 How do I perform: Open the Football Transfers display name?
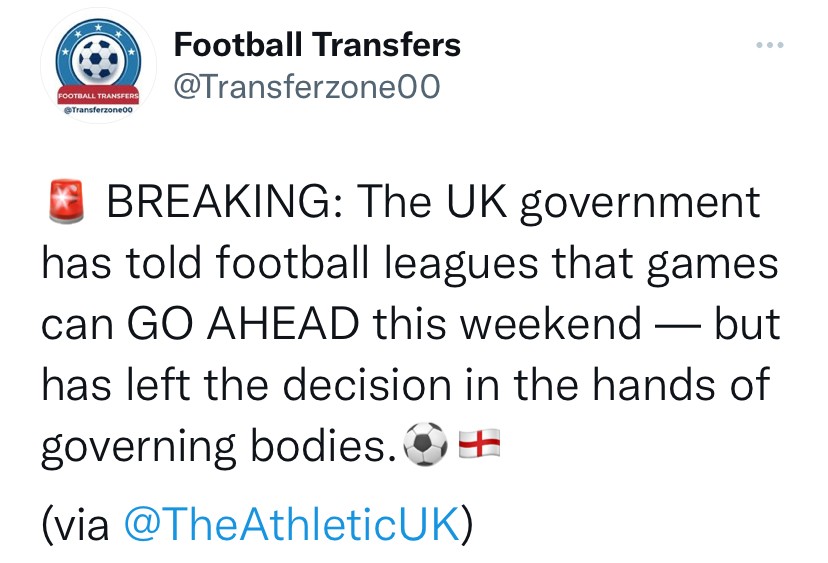coord(317,45)
